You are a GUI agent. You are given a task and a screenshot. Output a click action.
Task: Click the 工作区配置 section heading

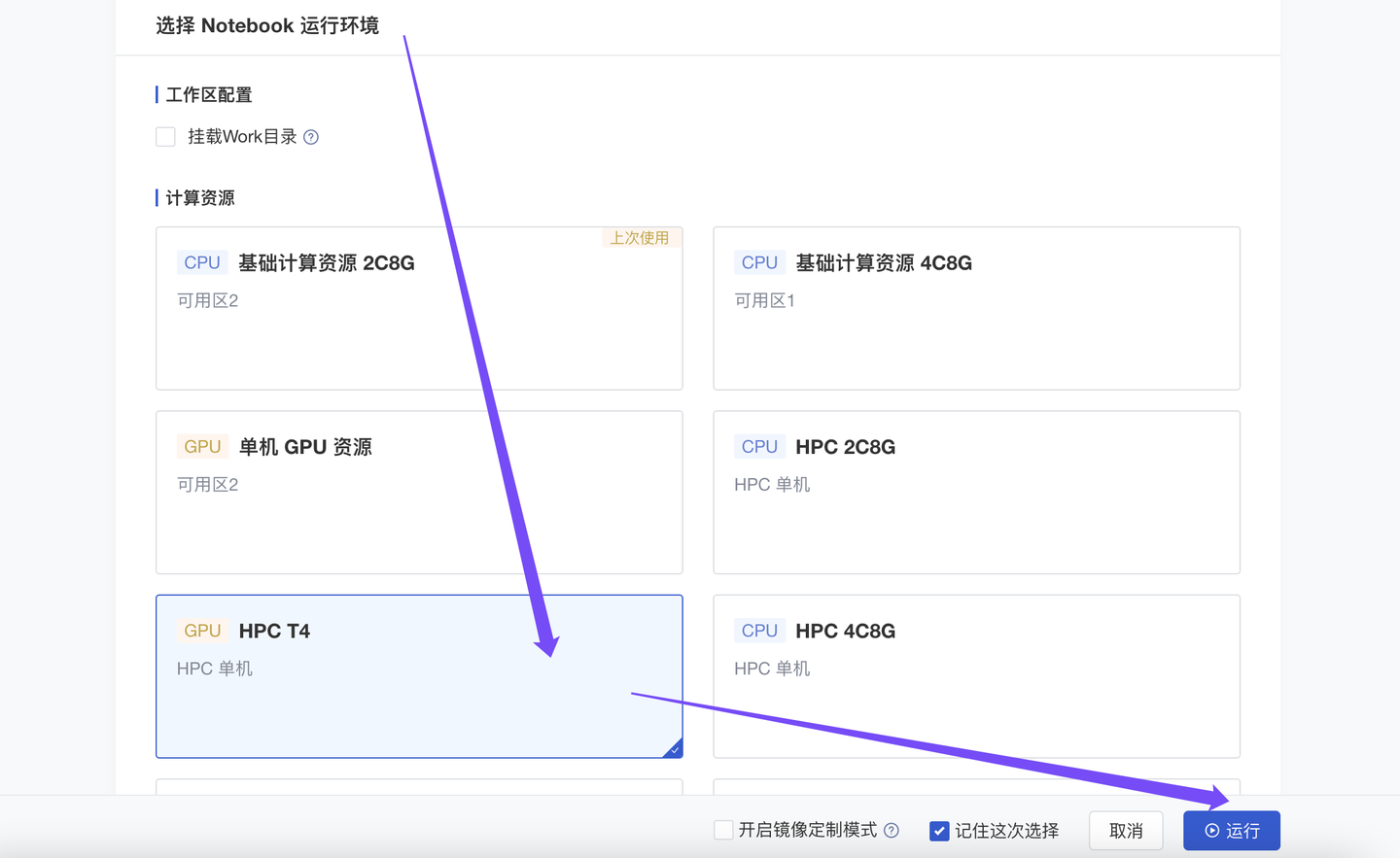(209, 94)
